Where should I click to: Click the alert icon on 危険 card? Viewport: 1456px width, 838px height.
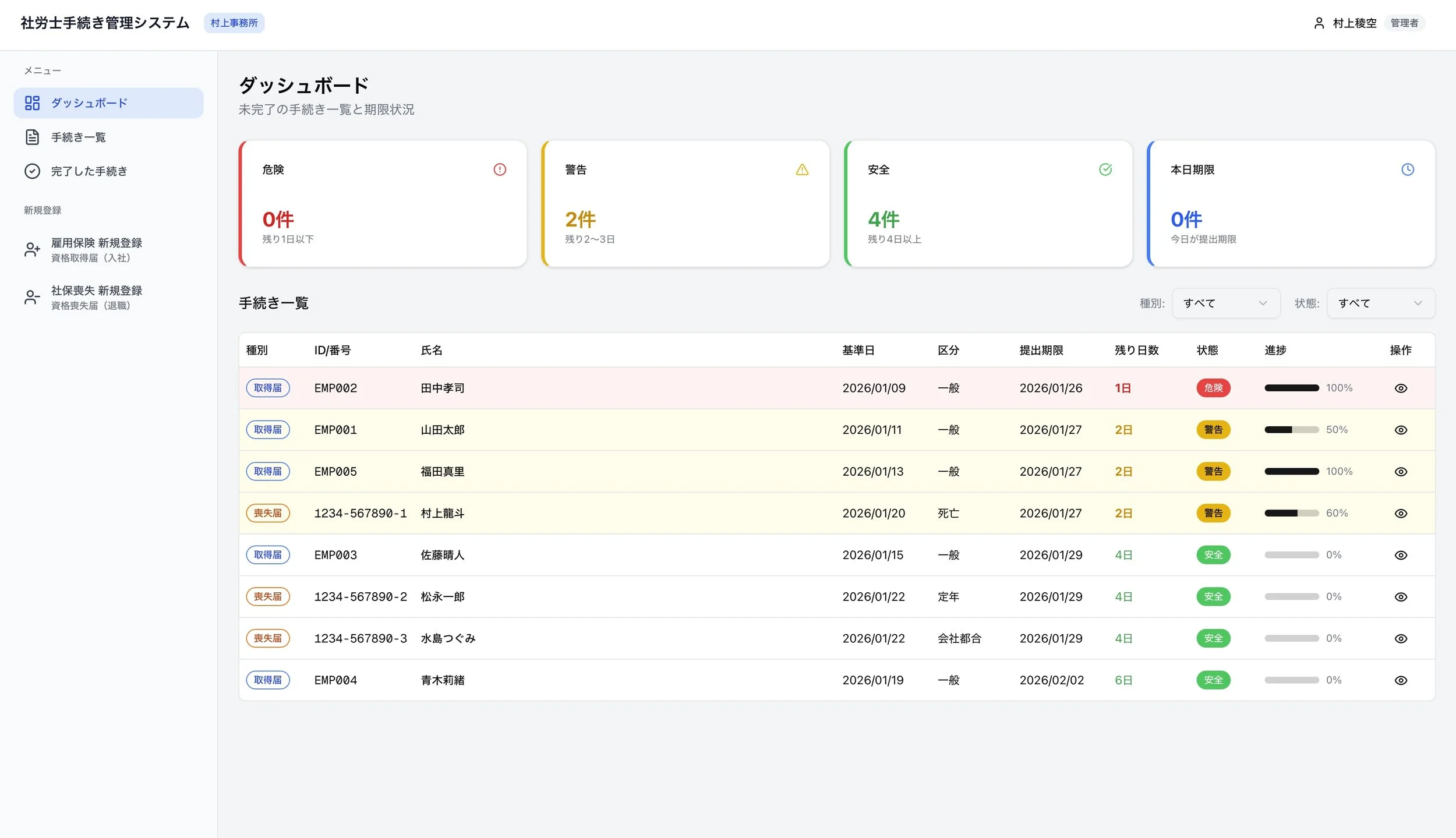pos(499,169)
